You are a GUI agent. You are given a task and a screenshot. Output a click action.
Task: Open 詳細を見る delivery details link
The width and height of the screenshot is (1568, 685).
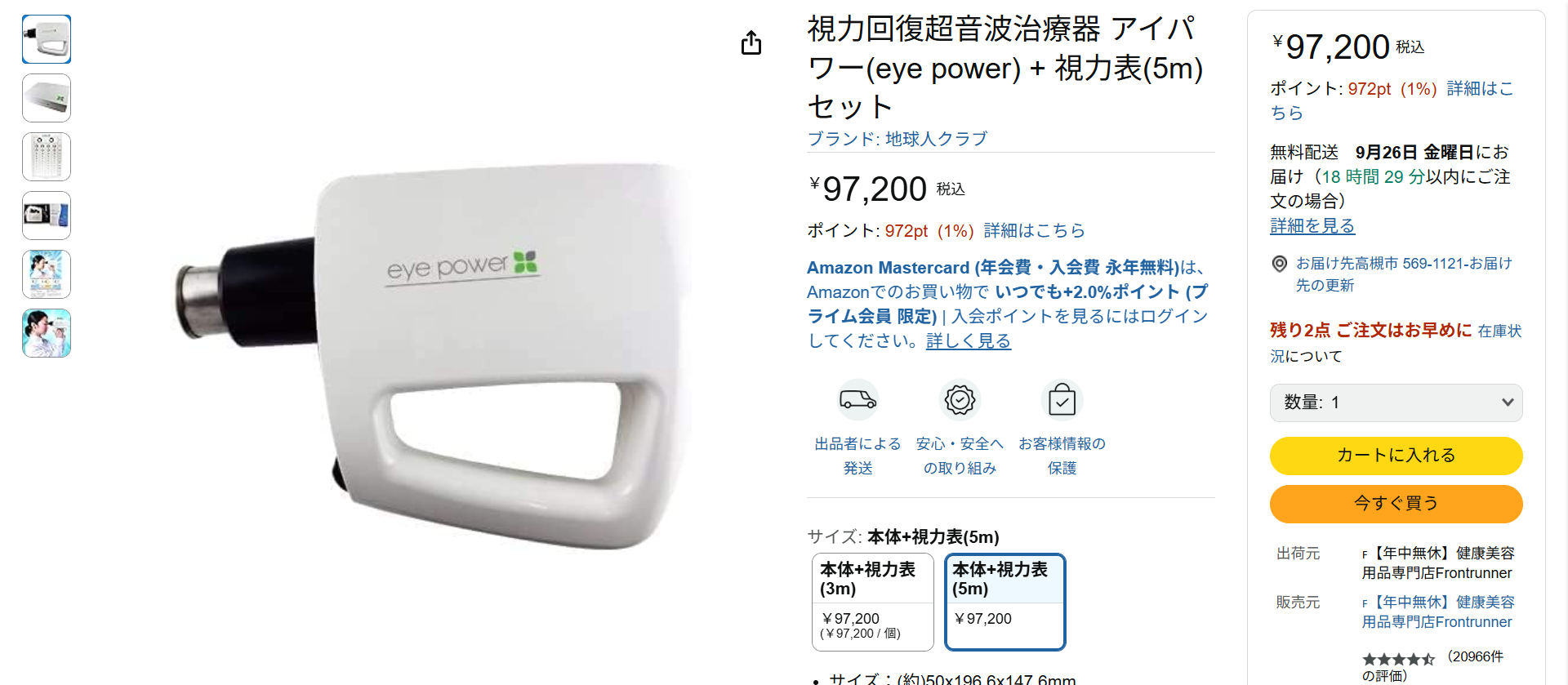click(1312, 226)
